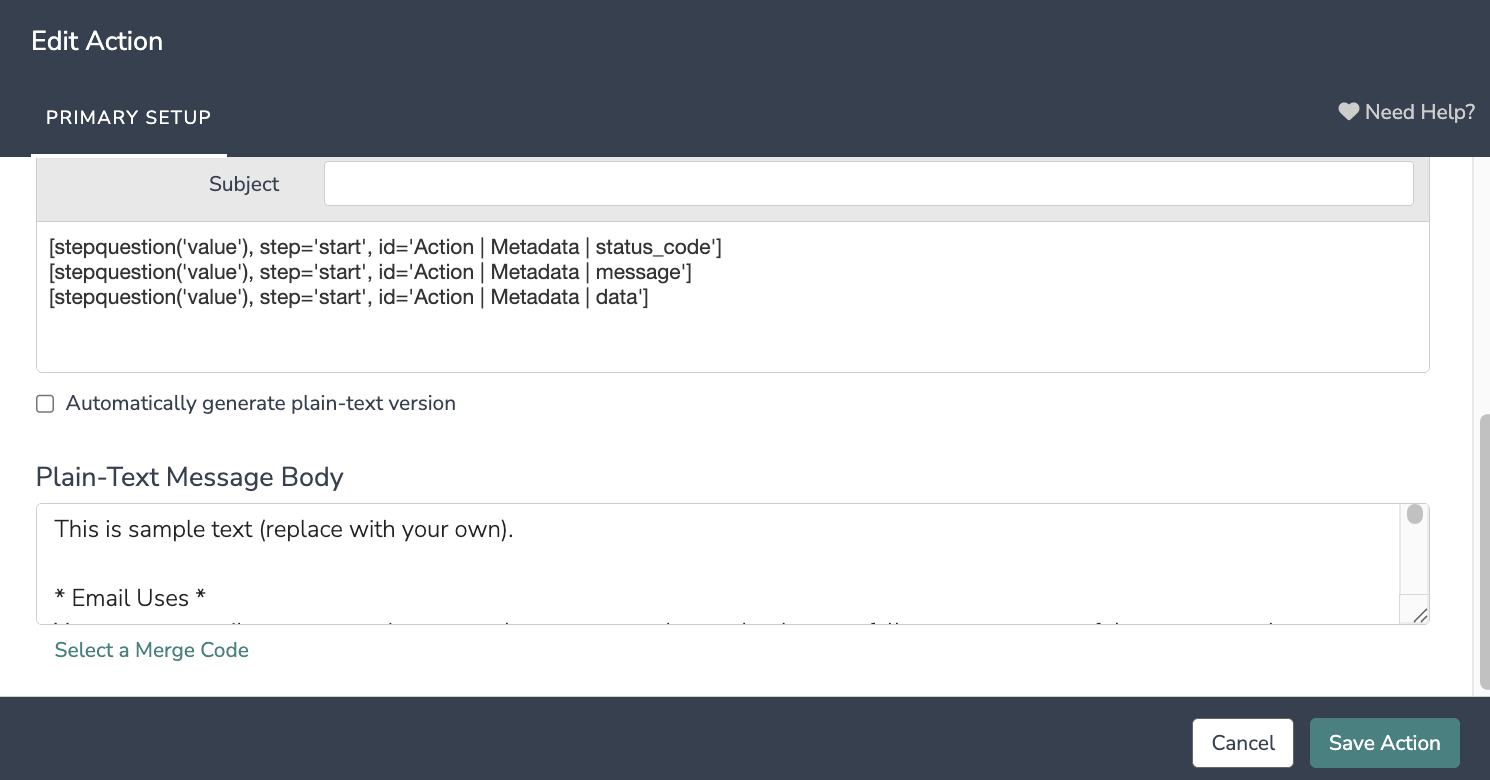Click the plain-text body scrollbar thumb
The image size is (1490, 780).
(1414, 515)
